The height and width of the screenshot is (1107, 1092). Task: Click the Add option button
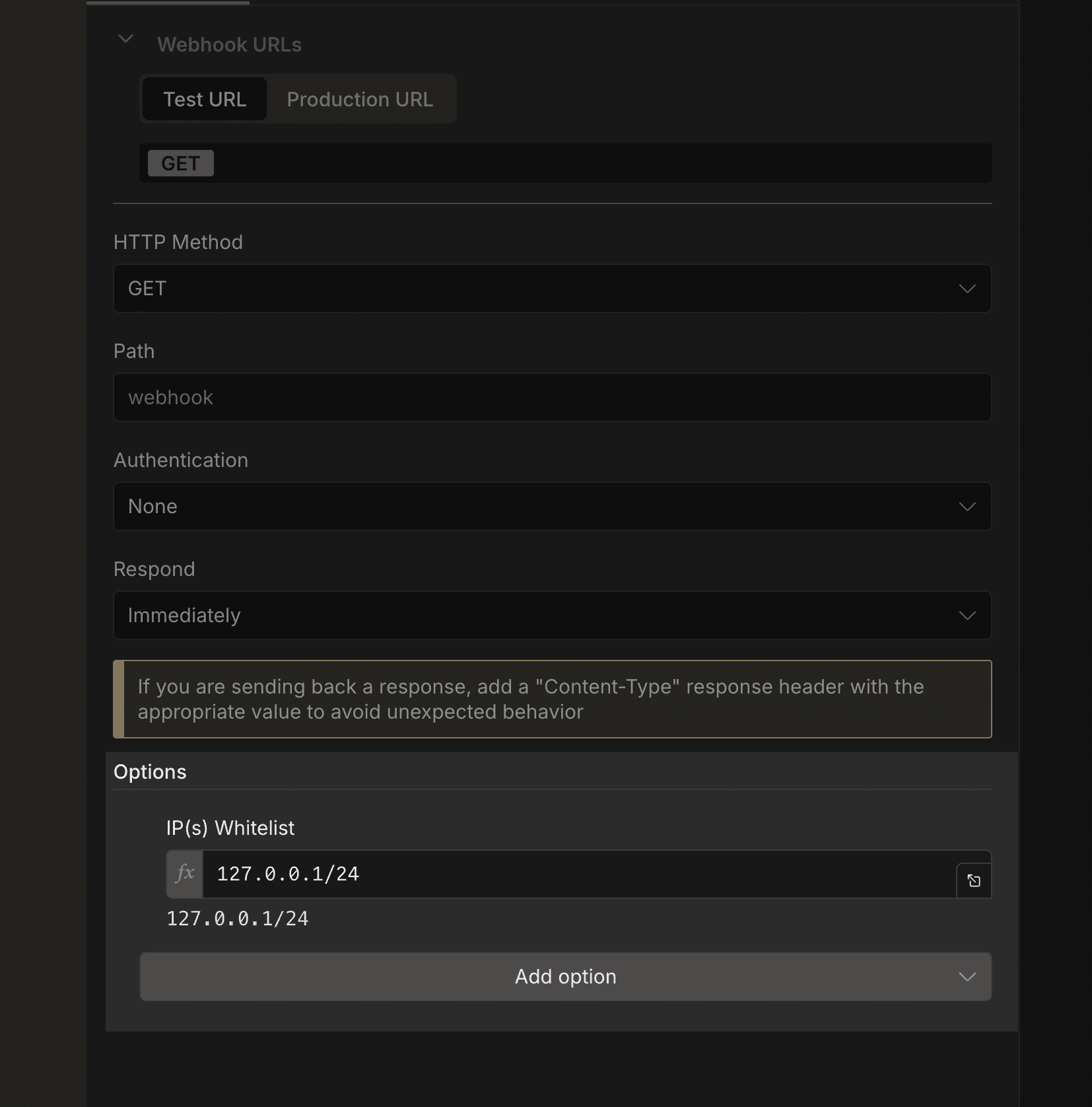[565, 977]
